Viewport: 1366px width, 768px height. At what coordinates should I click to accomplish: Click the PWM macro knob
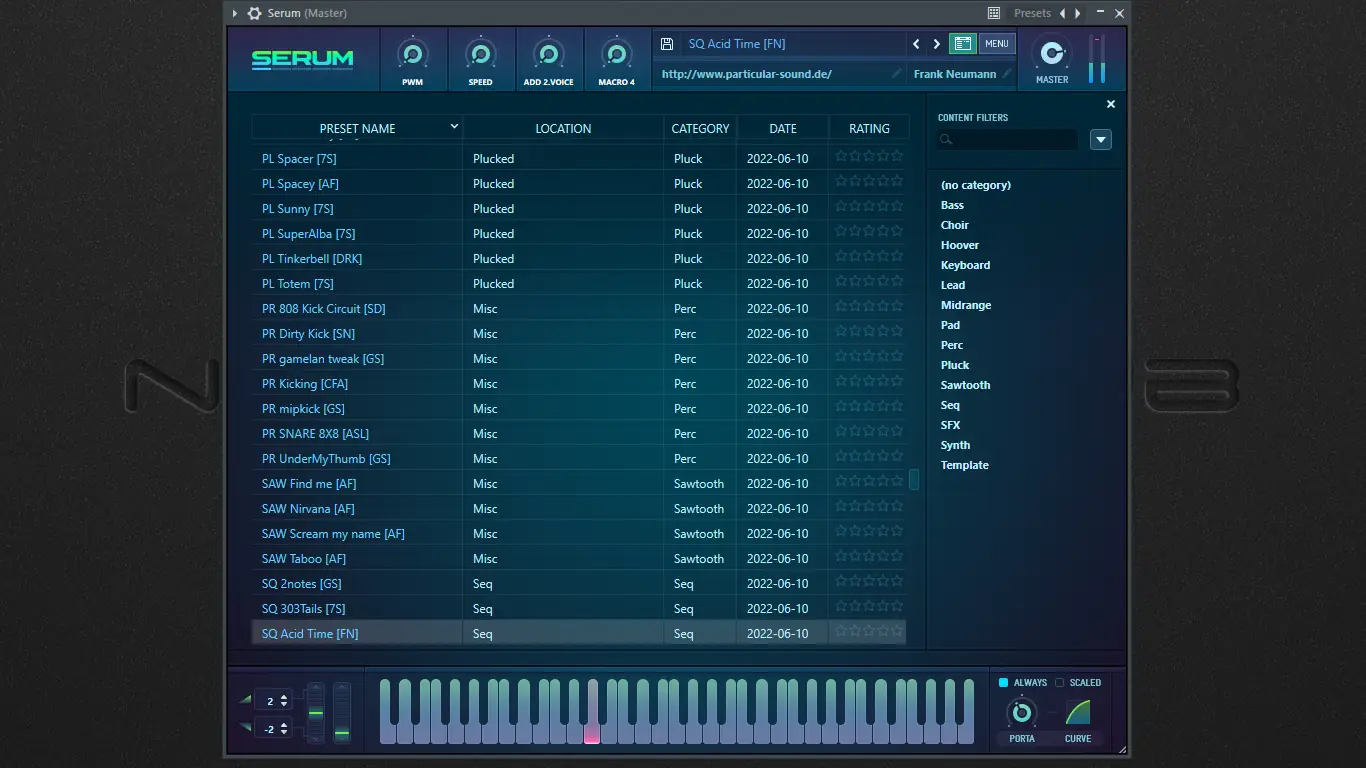(x=412, y=55)
